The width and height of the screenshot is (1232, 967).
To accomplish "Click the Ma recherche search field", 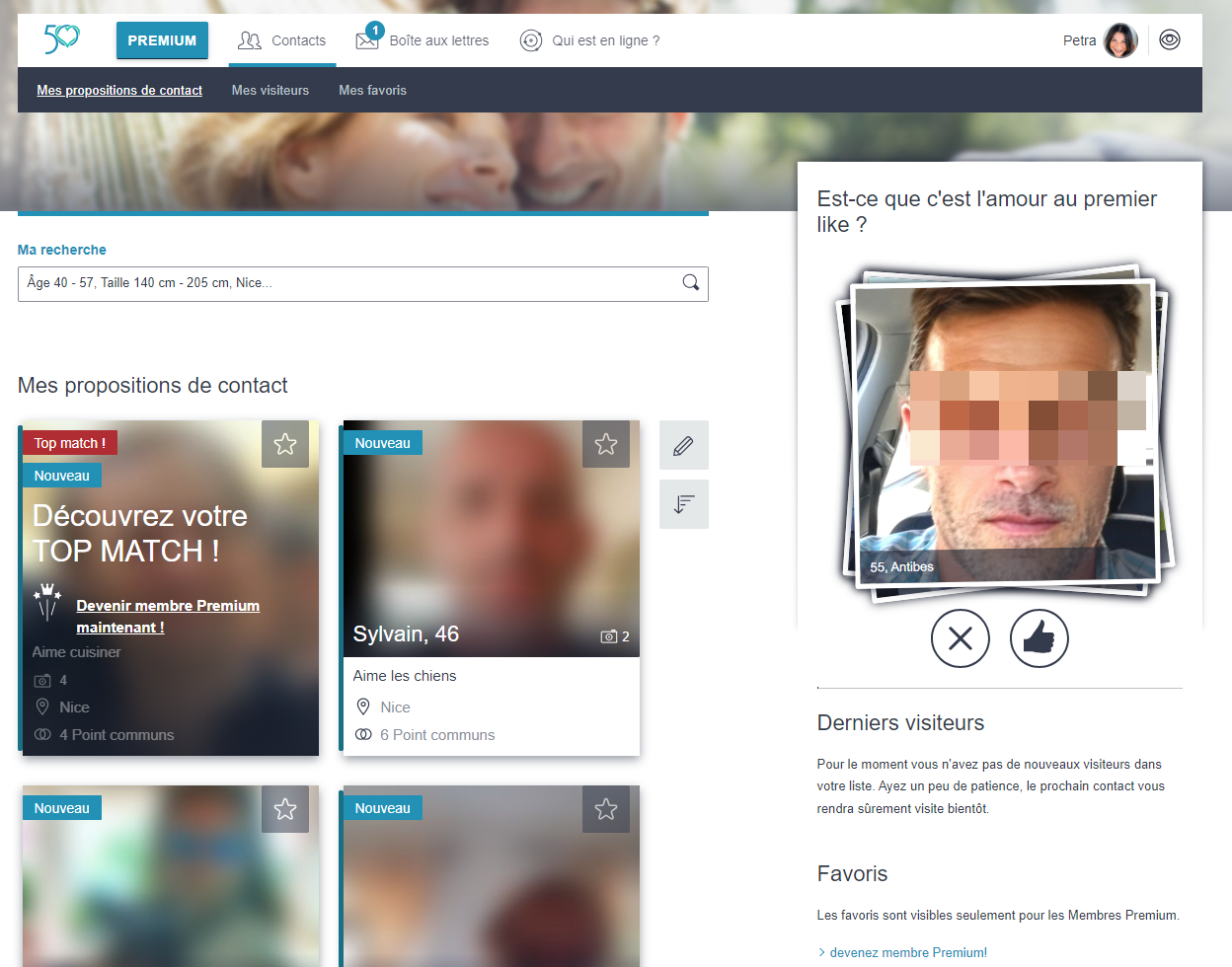I will tap(346, 283).
